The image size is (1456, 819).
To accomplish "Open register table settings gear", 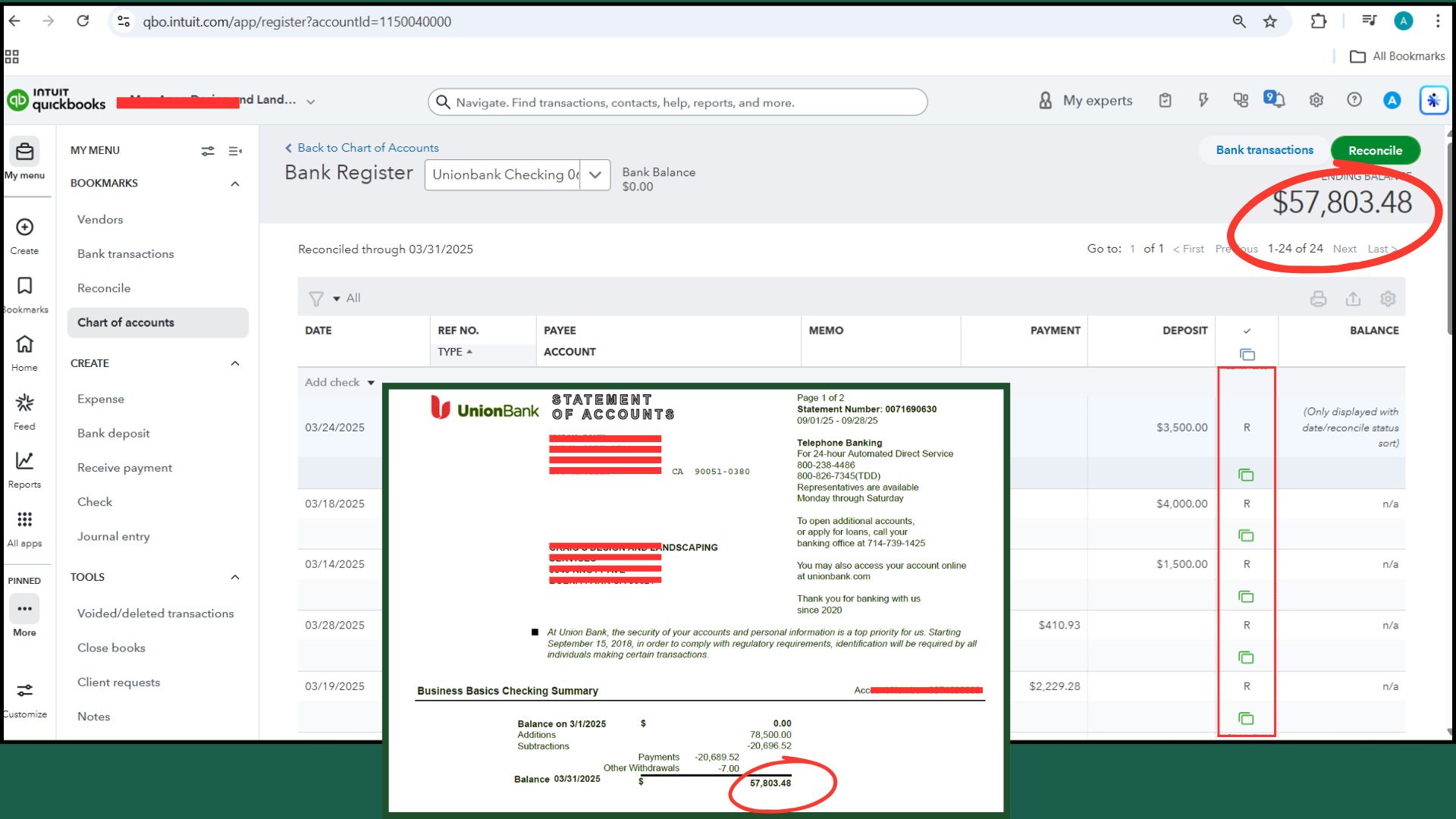I will [1388, 299].
